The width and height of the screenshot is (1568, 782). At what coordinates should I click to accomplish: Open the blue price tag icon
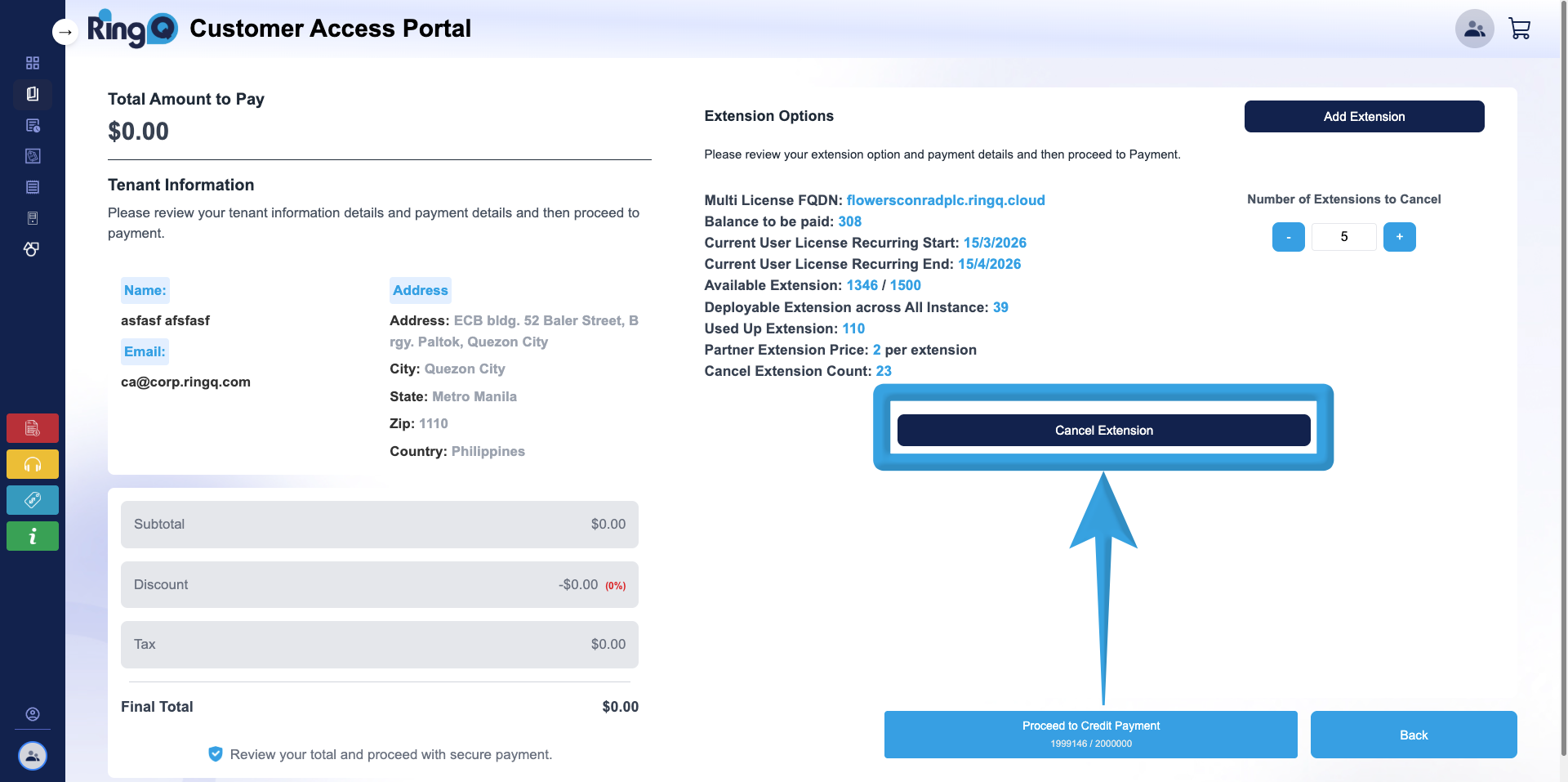pyautogui.click(x=33, y=500)
